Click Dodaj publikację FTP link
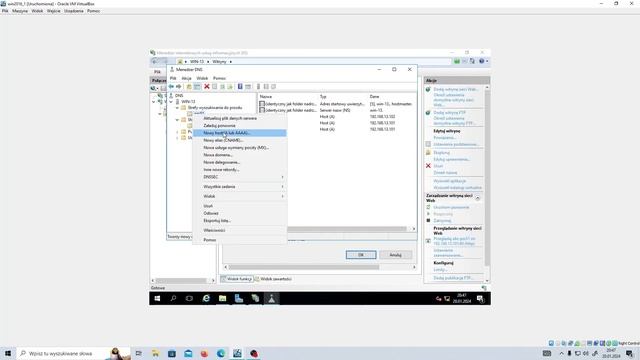The height and width of the screenshot is (360, 640). pos(453,278)
